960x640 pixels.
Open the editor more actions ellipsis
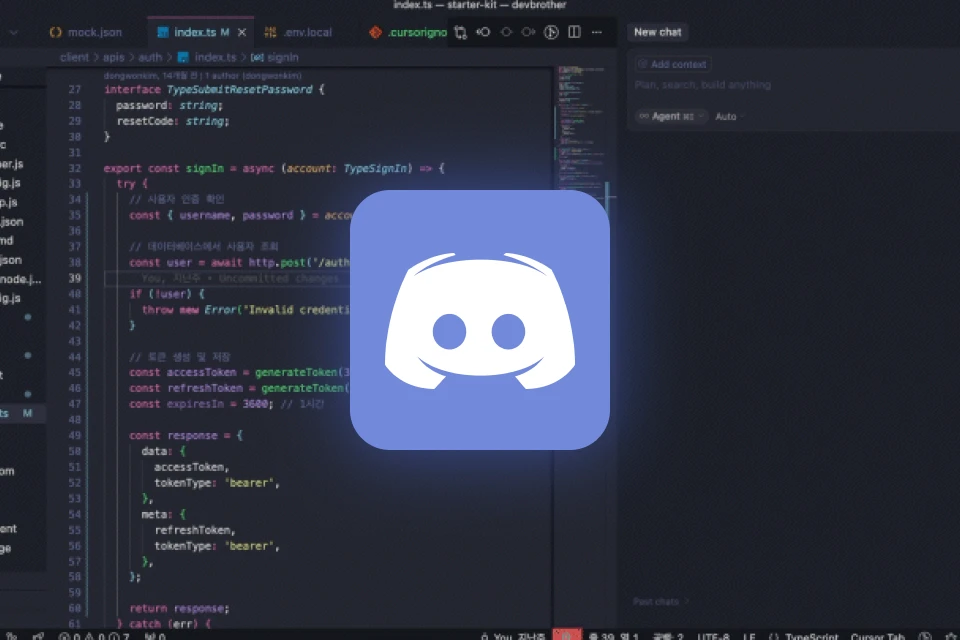point(597,32)
